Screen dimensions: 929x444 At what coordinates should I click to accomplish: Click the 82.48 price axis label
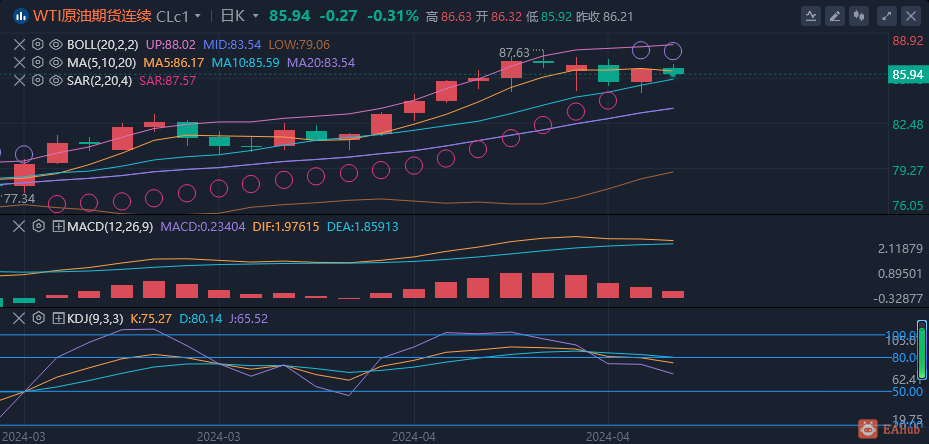click(906, 124)
